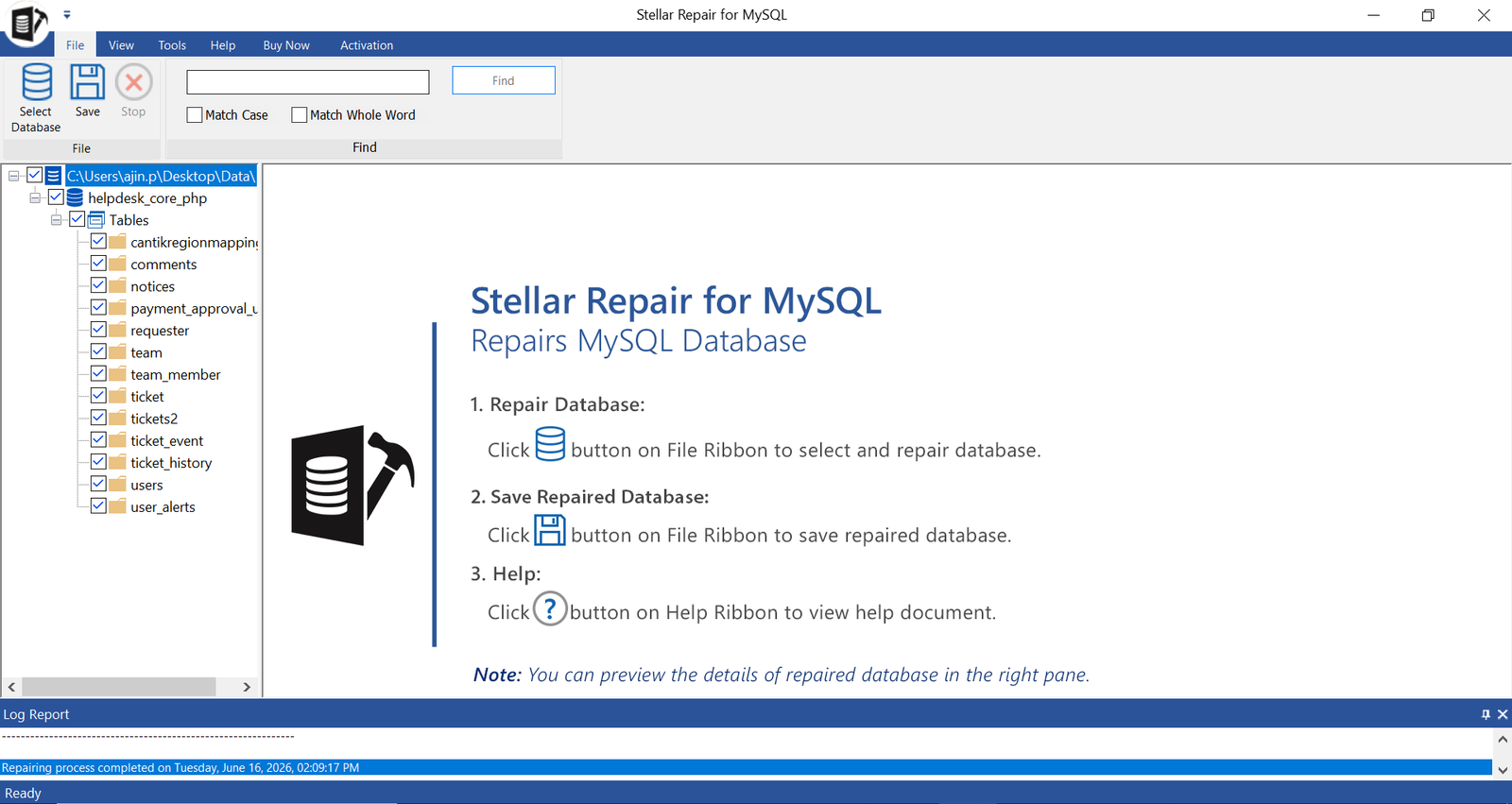This screenshot has height=804, width=1512.
Task: Uncheck the ticket table checkbox
Action: click(98, 395)
